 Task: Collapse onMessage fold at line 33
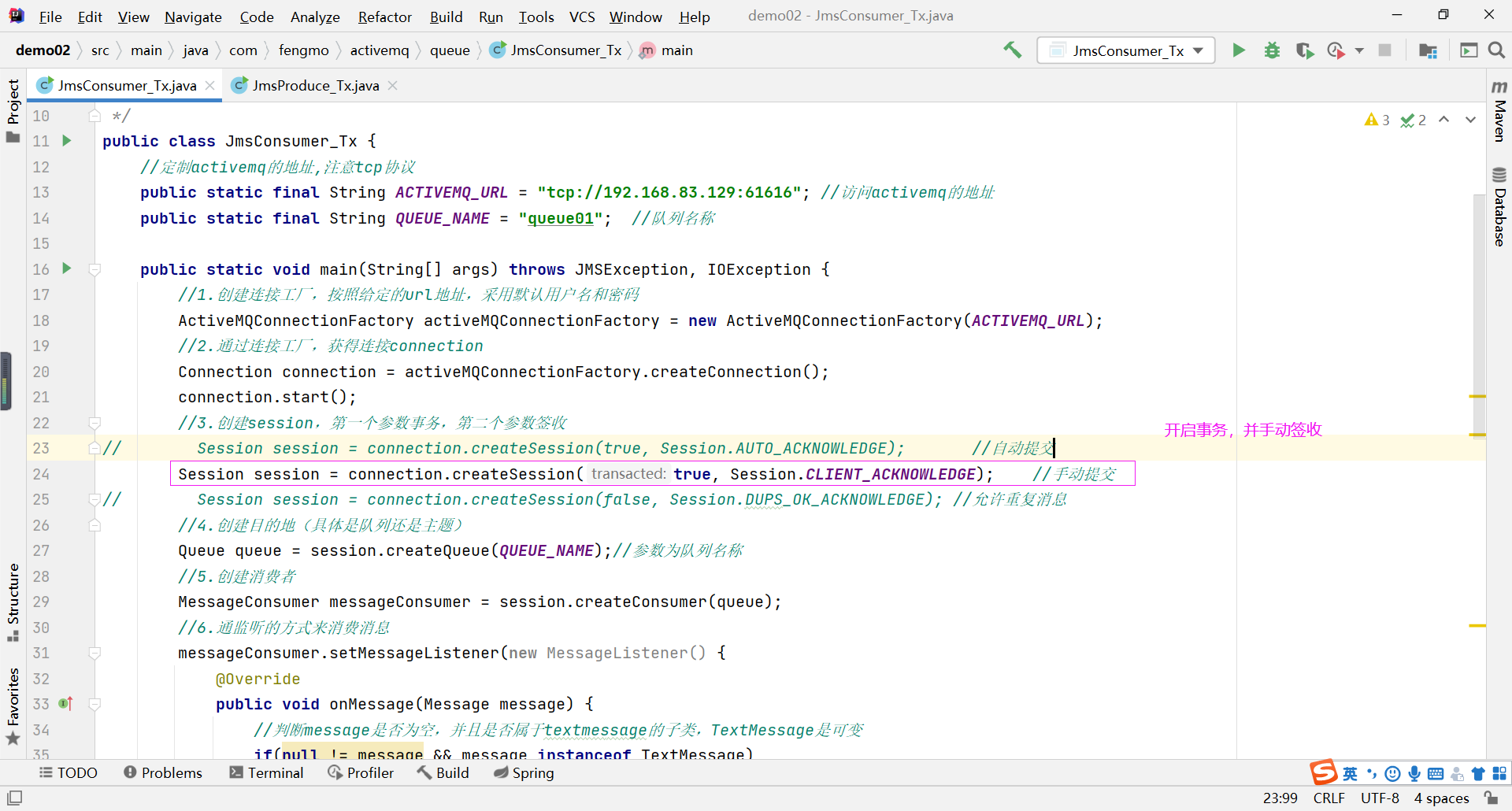[x=94, y=704]
